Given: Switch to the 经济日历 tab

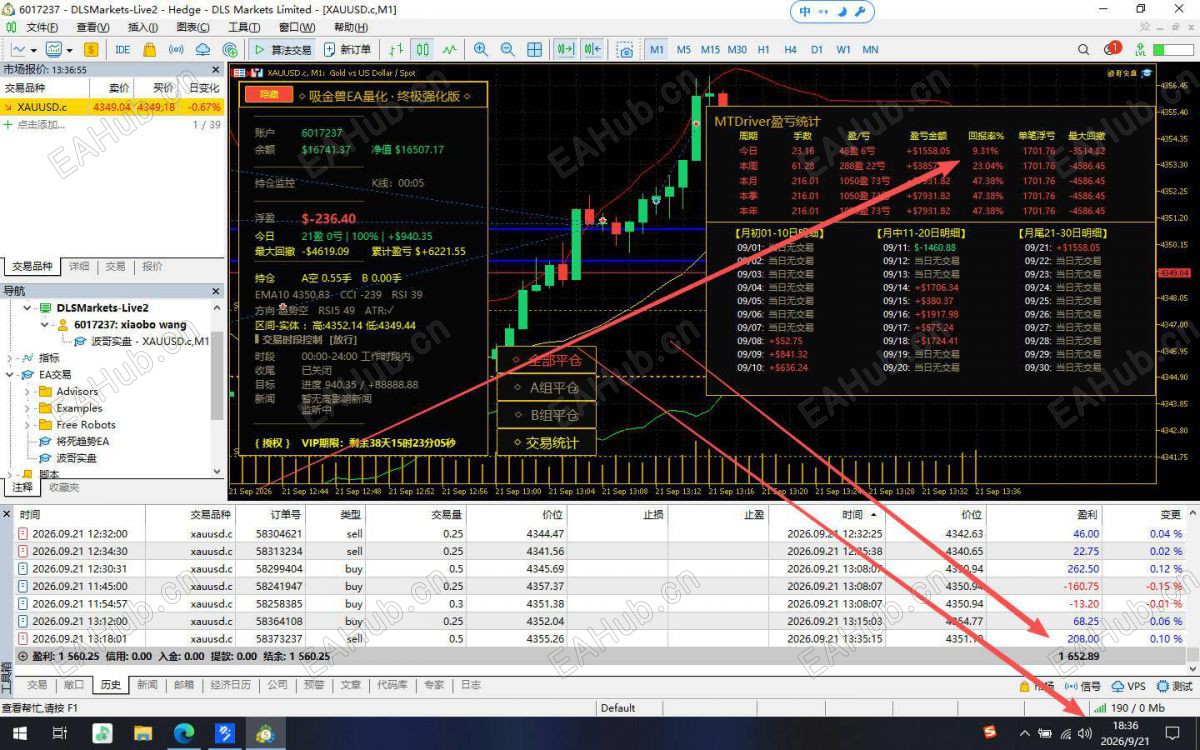Looking at the screenshot, I should [x=231, y=685].
